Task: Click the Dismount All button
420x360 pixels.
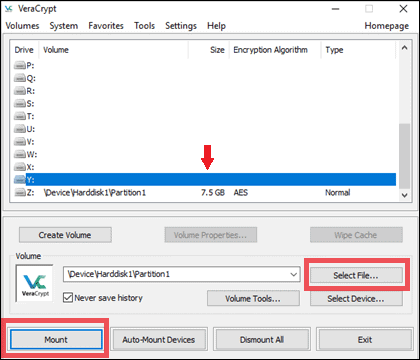Action: click(262, 340)
